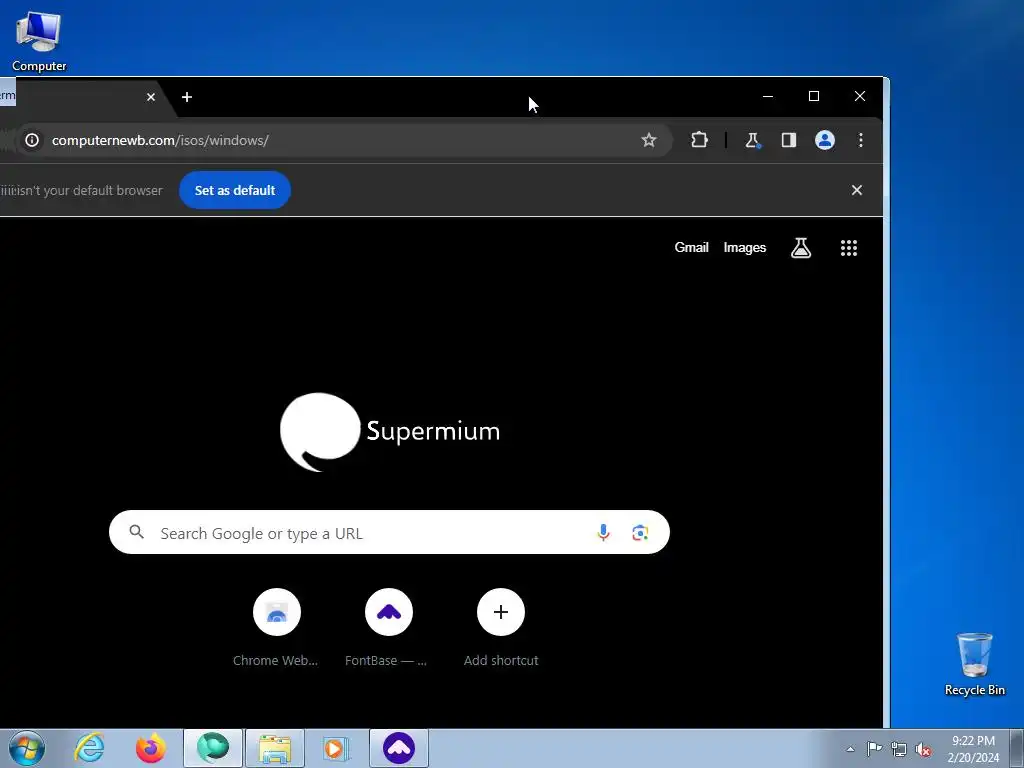Open the Chrome Labs flask icon in toolbar

[752, 140]
